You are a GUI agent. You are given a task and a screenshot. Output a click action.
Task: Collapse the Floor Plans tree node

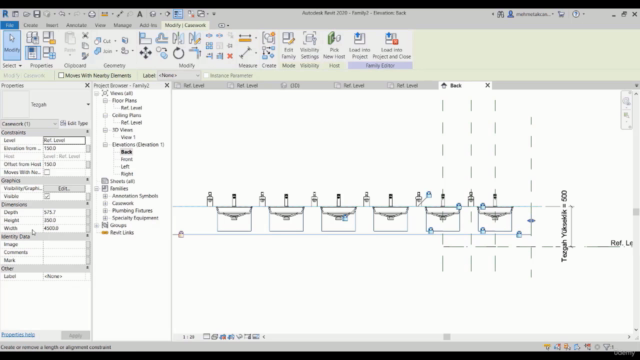pos(105,100)
